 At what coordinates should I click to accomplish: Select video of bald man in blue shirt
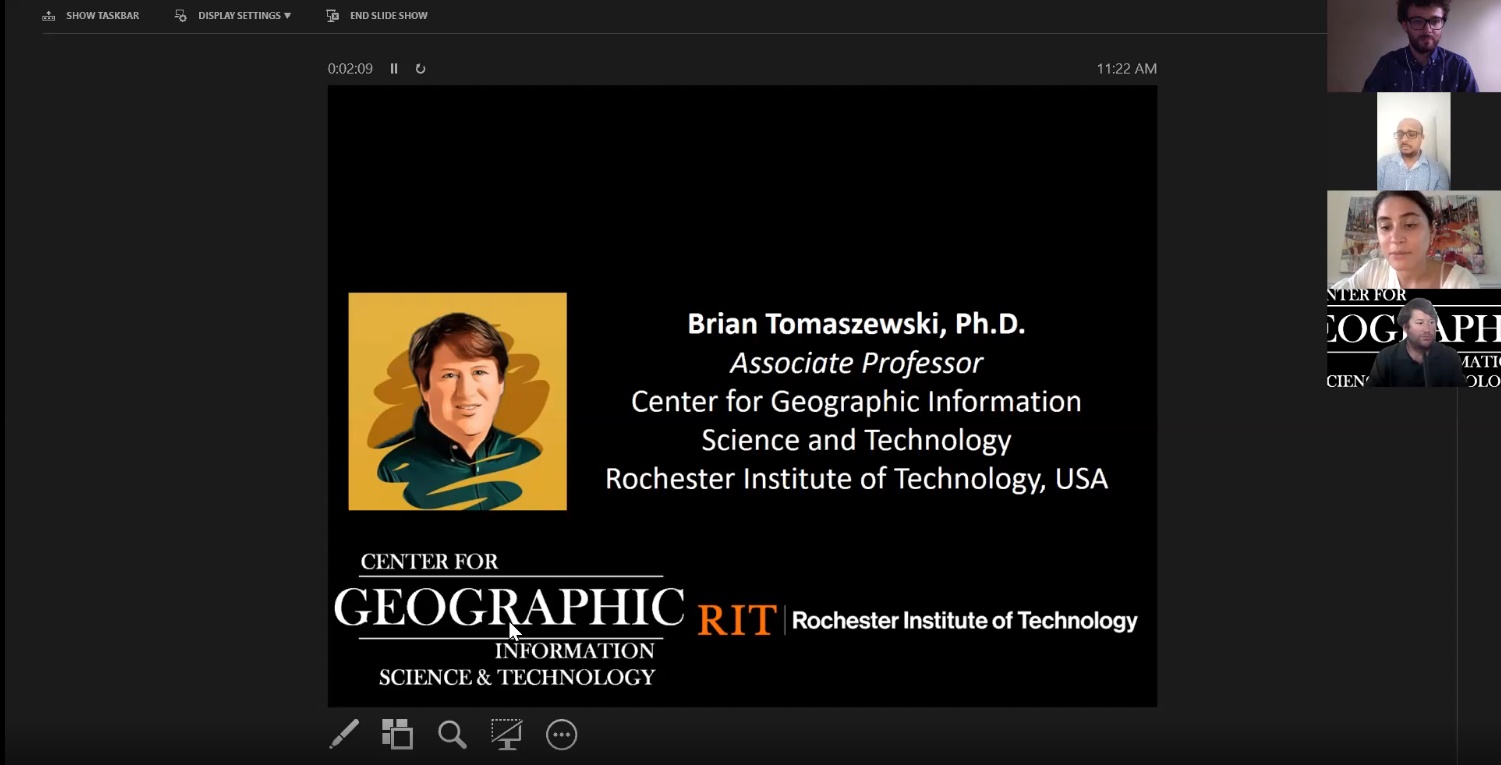1413,141
